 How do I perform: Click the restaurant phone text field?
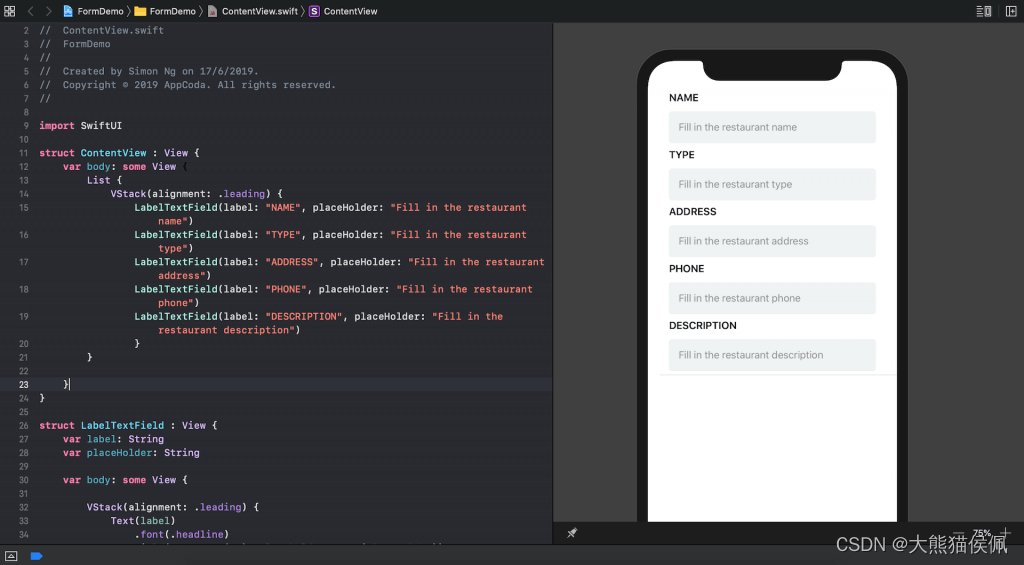tap(772, 298)
